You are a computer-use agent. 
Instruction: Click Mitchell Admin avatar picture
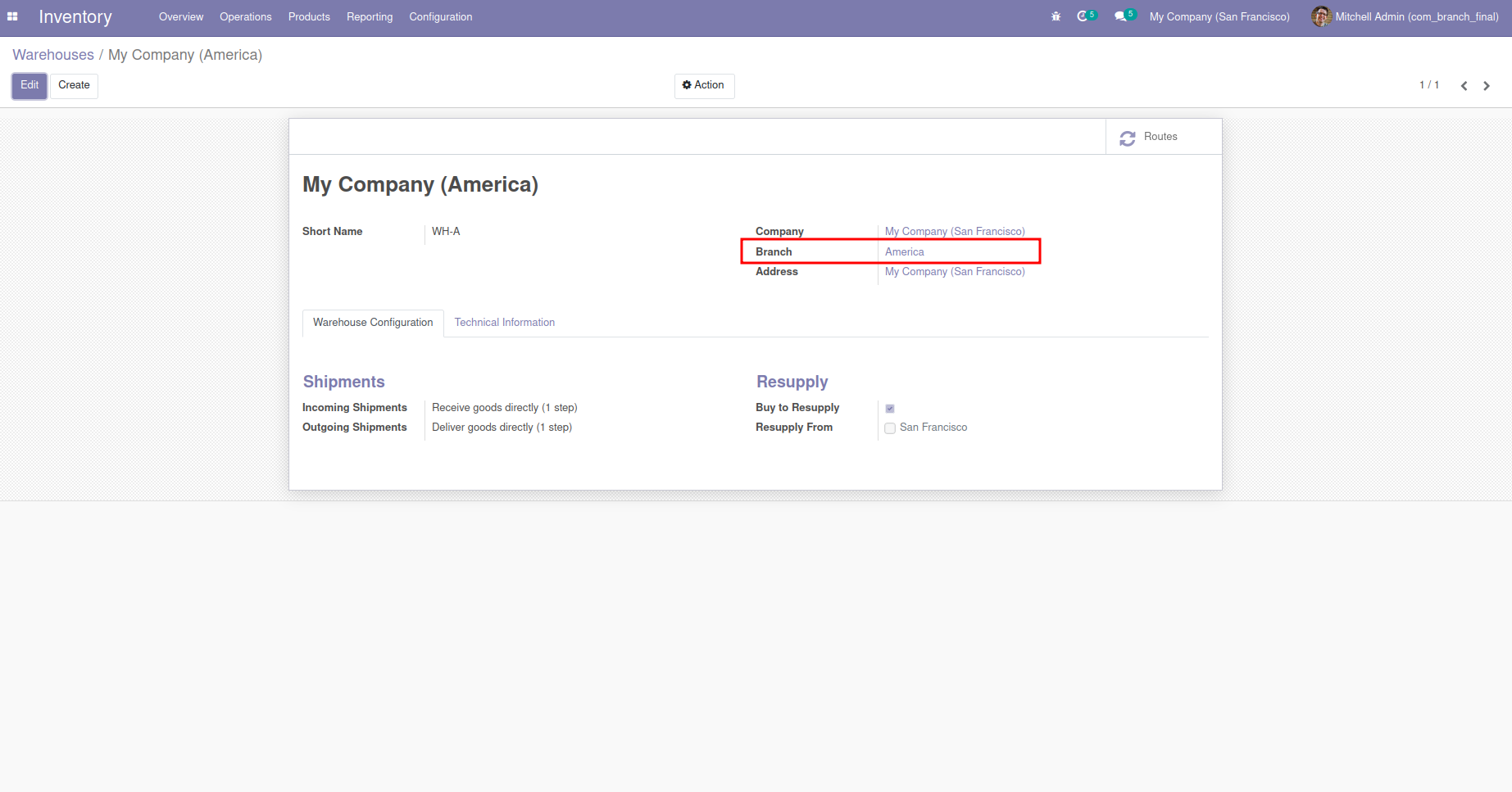1320,16
